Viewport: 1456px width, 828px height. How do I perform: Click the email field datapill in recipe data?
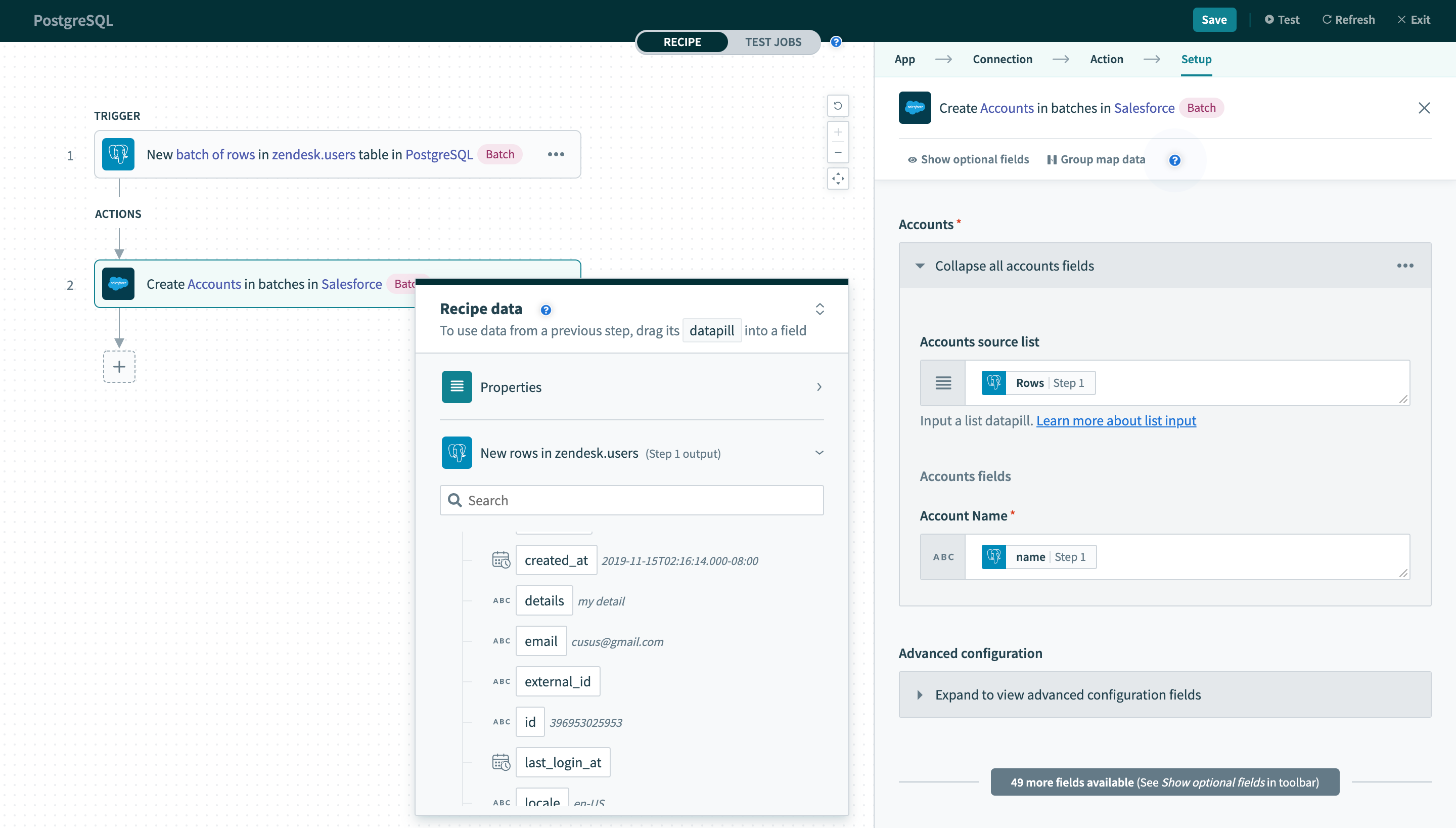pos(540,641)
